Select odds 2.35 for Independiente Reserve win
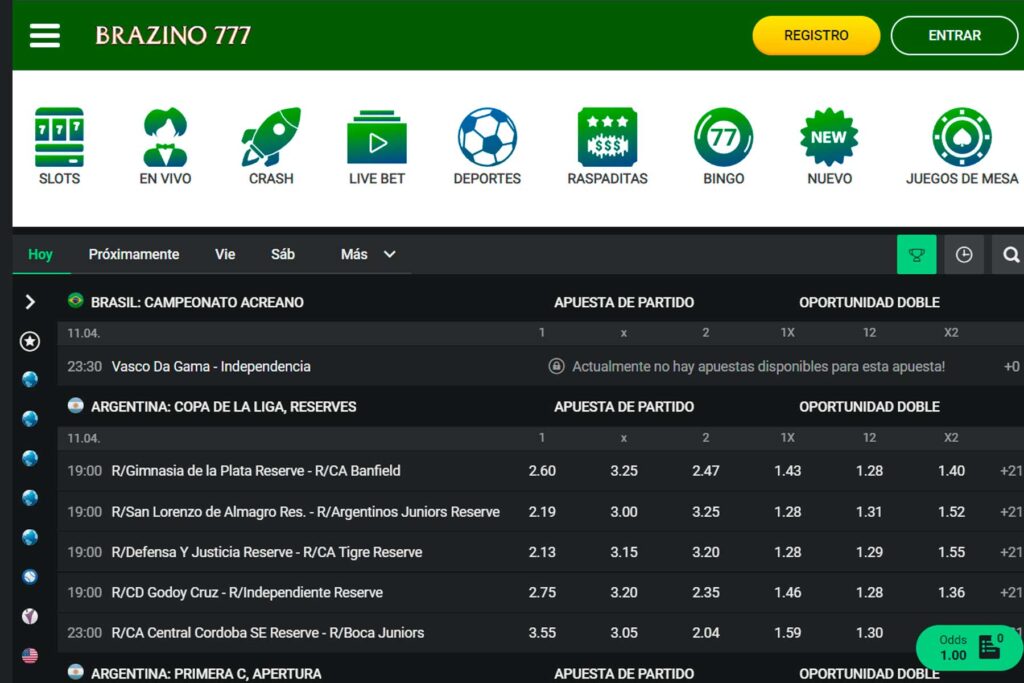This screenshot has width=1024, height=683. 706,592
